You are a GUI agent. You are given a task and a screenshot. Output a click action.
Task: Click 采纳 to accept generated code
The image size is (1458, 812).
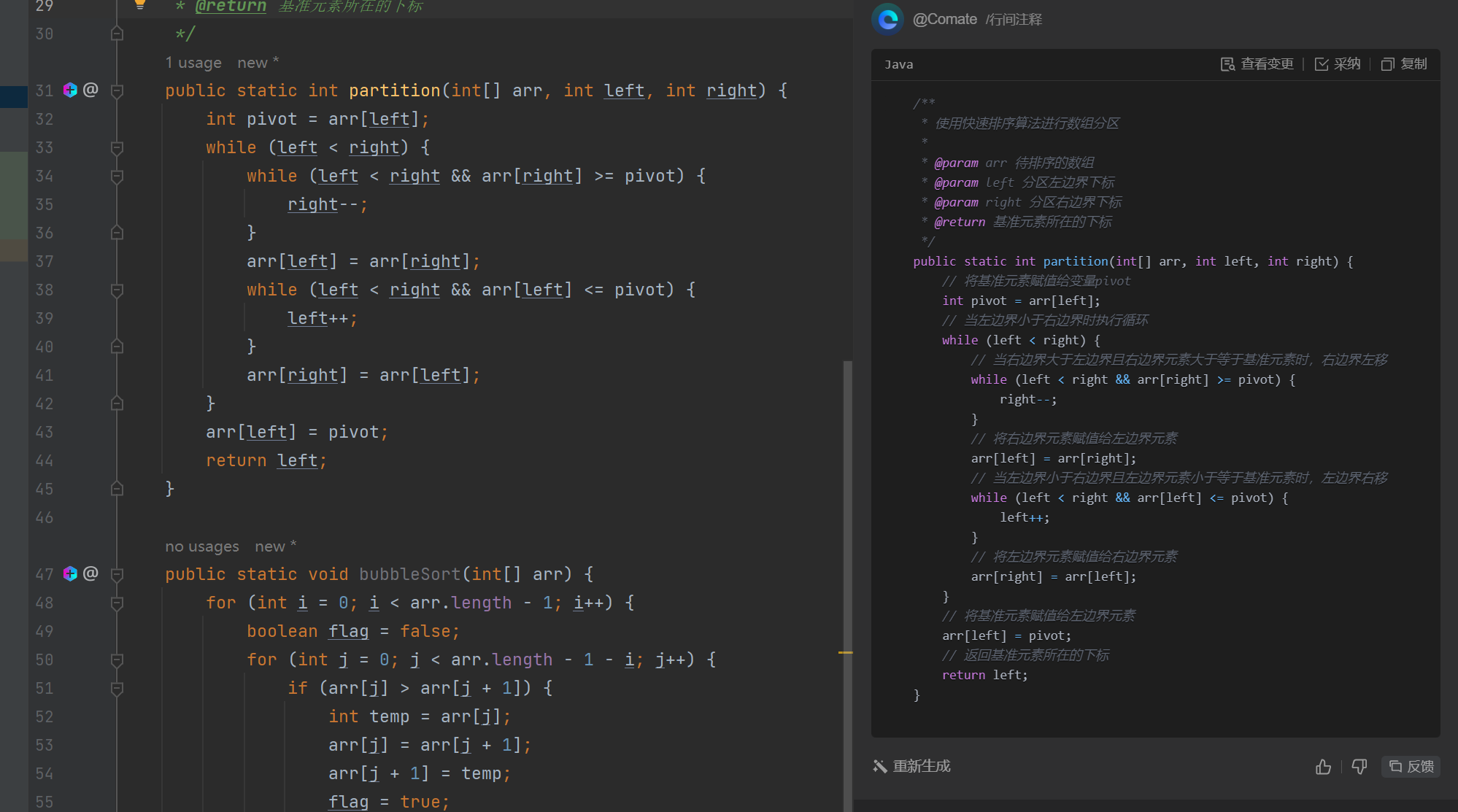point(1338,64)
